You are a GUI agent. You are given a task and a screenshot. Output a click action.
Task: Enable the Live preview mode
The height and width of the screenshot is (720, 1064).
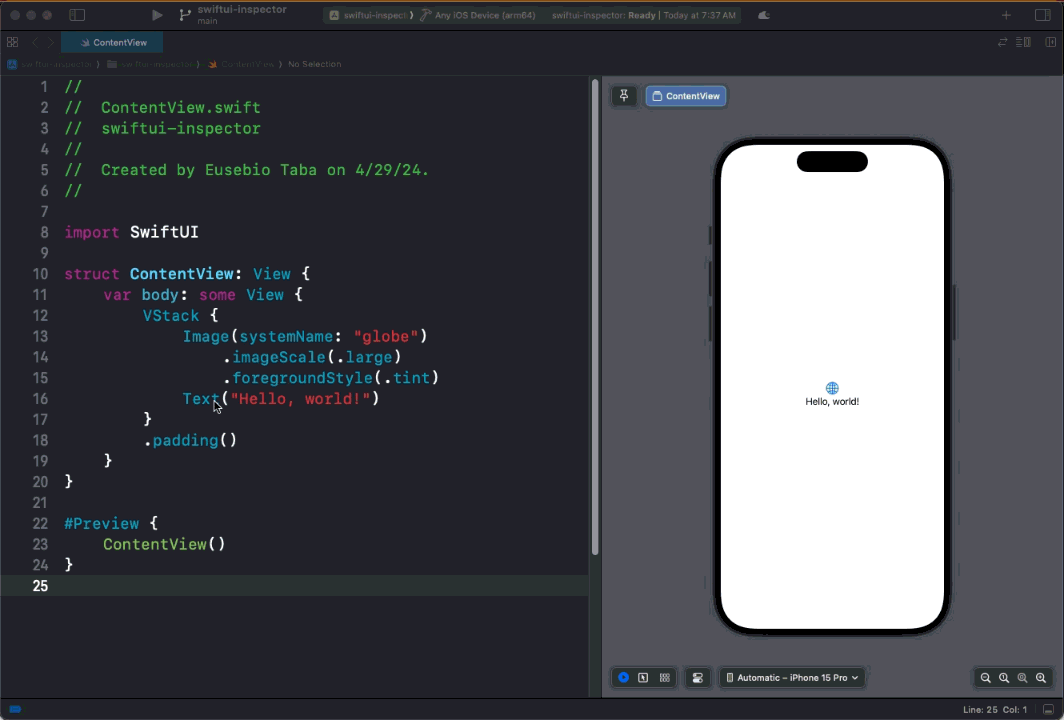624,677
